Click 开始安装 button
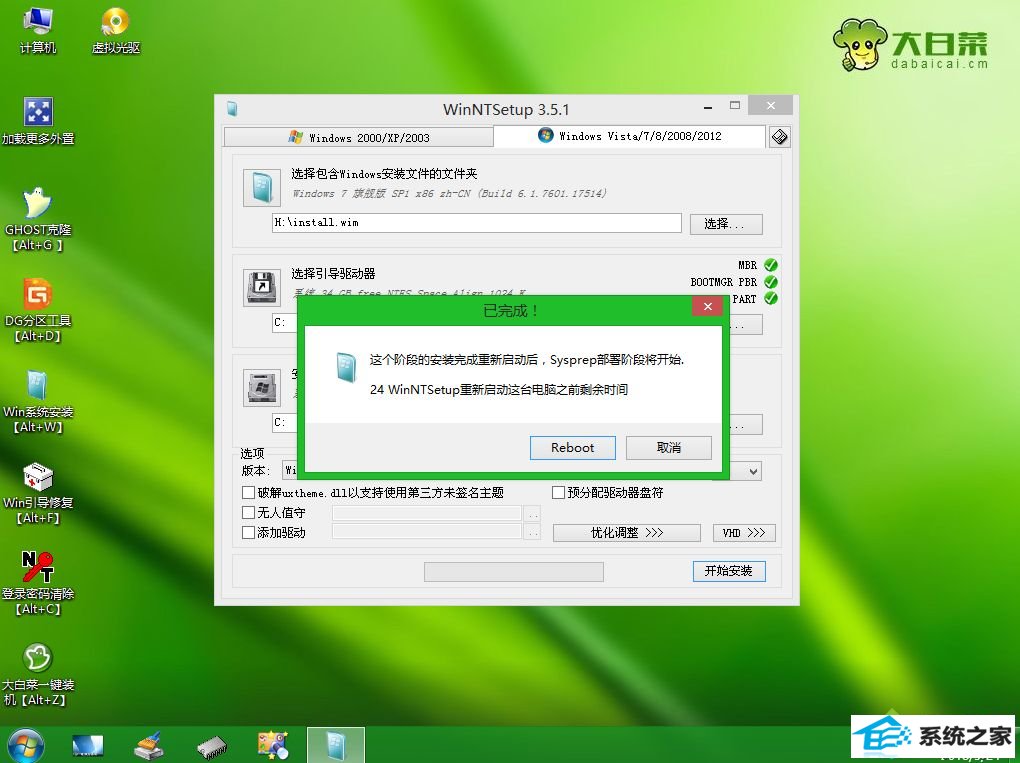The width and height of the screenshot is (1020, 763). pos(729,571)
